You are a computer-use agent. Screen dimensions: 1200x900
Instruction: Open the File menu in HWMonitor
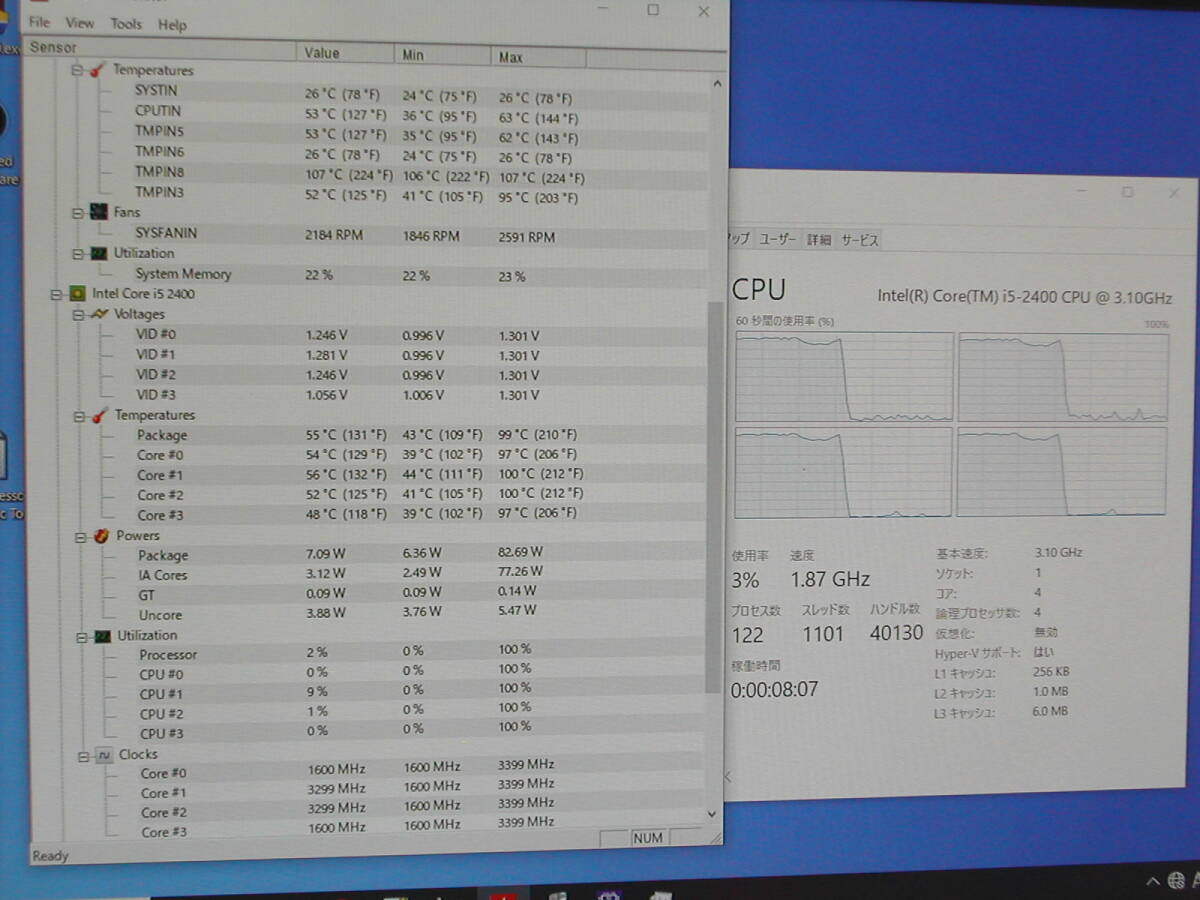click(39, 22)
